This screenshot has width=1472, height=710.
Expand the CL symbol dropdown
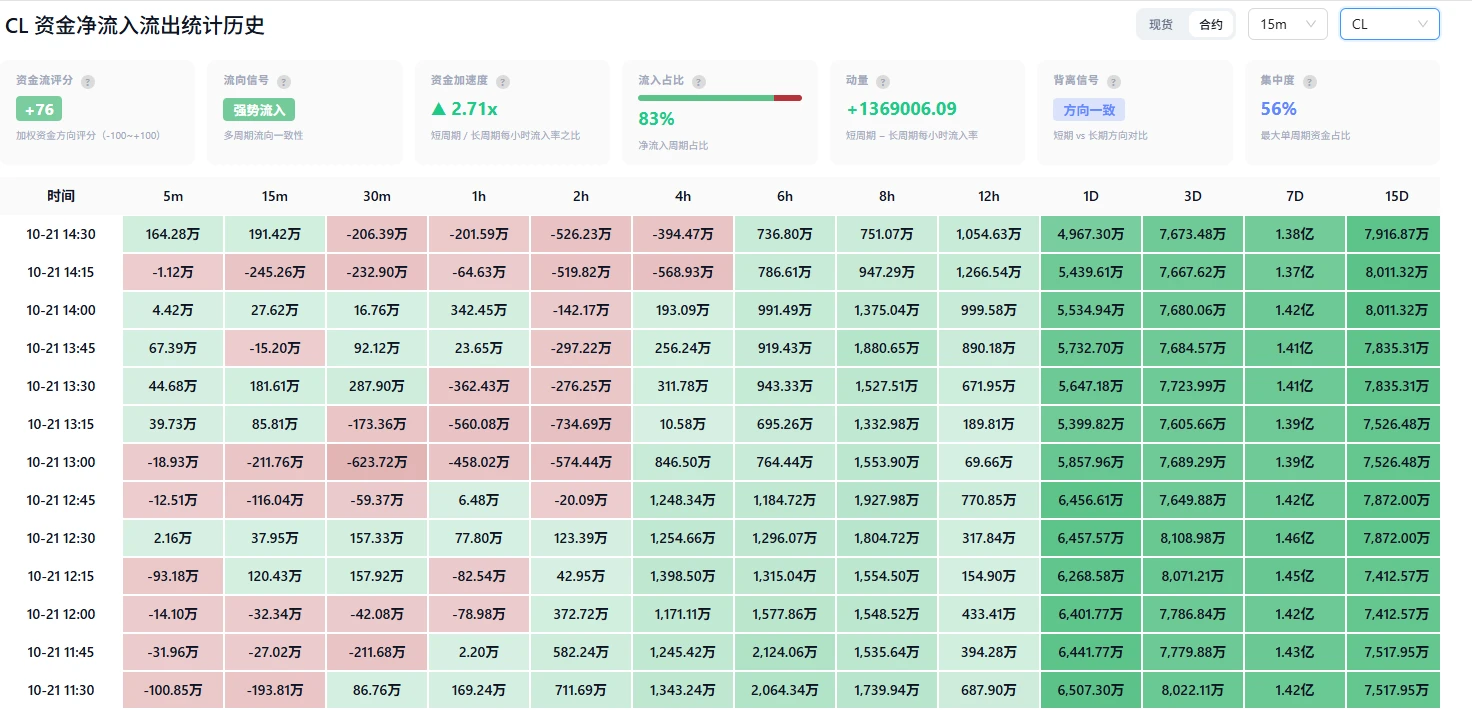tap(1390, 24)
